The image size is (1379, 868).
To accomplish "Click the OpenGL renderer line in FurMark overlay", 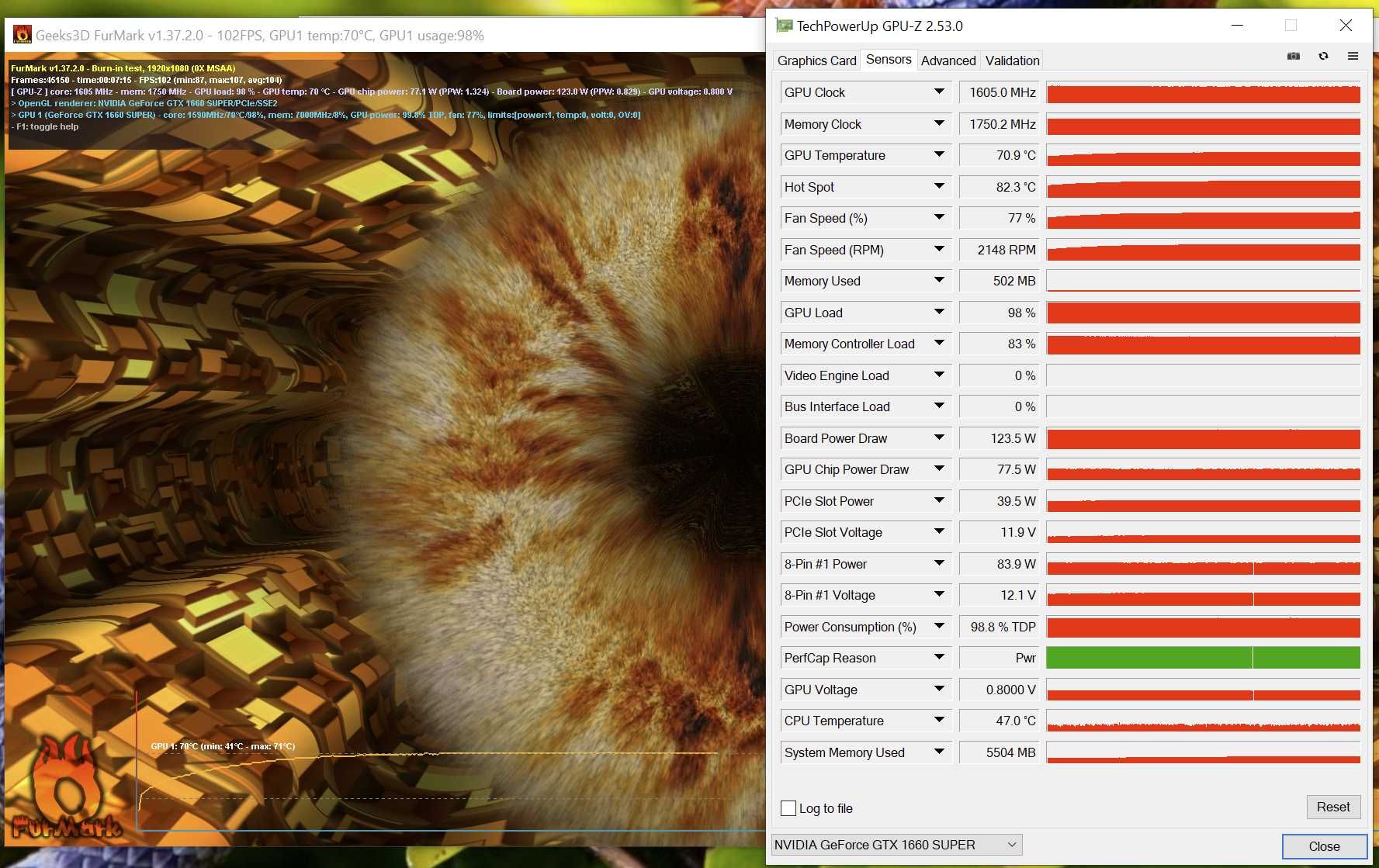I will tap(144, 103).
